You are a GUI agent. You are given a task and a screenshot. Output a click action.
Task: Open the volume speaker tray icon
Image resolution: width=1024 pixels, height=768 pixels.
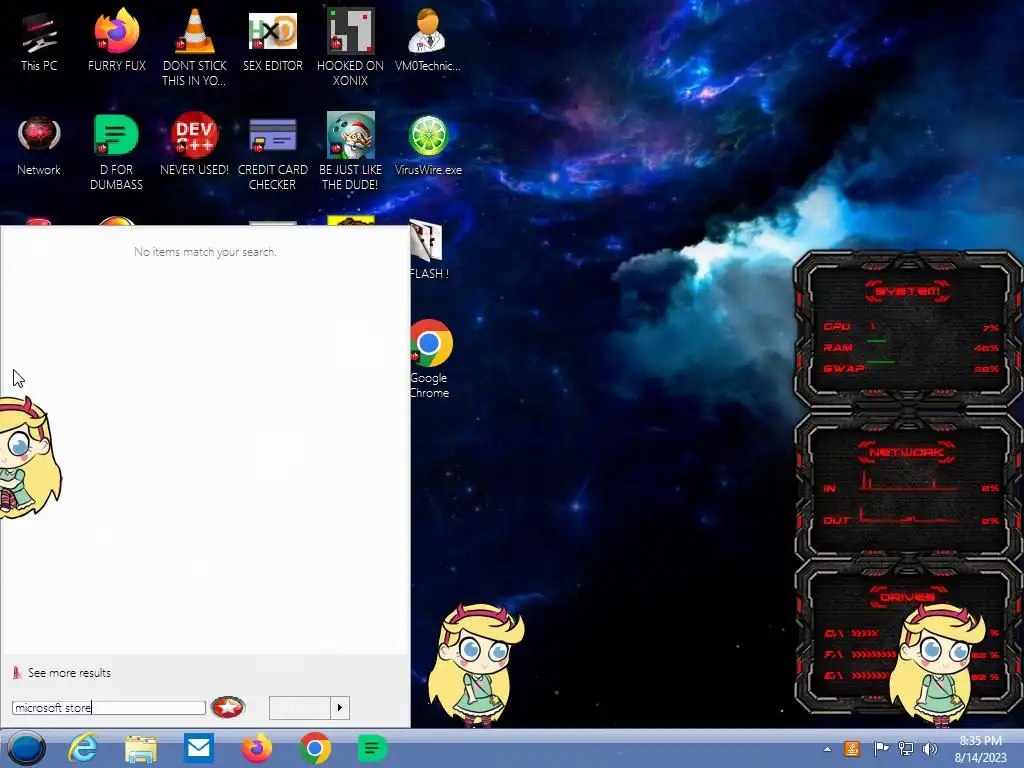coord(929,749)
